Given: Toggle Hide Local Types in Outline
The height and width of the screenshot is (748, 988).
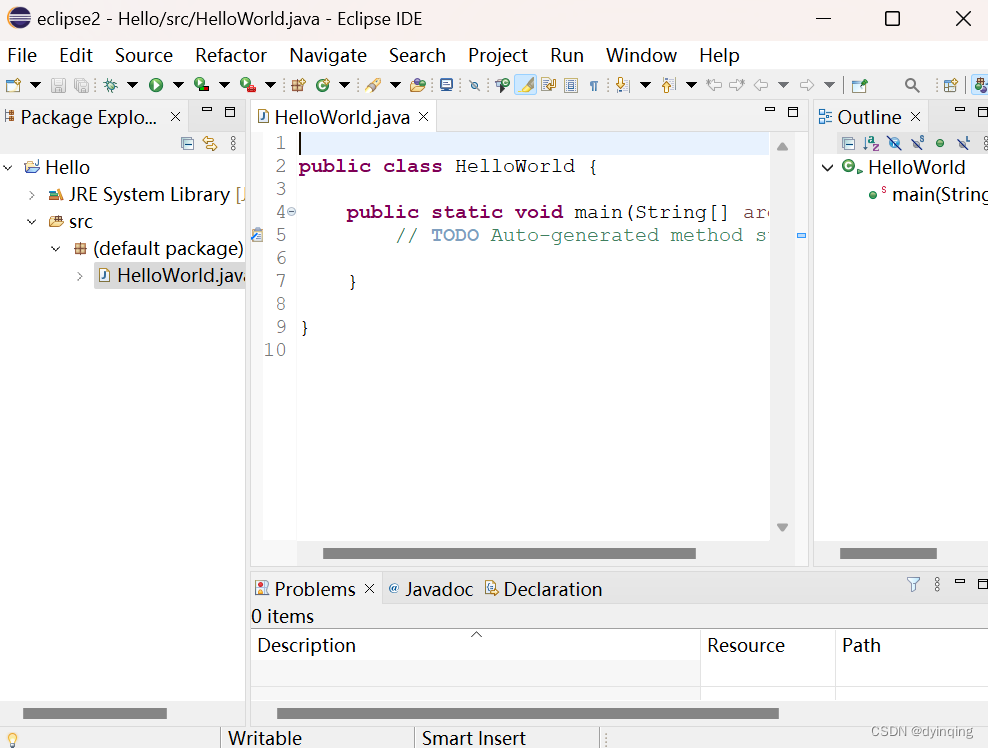Looking at the screenshot, I should click(963, 144).
